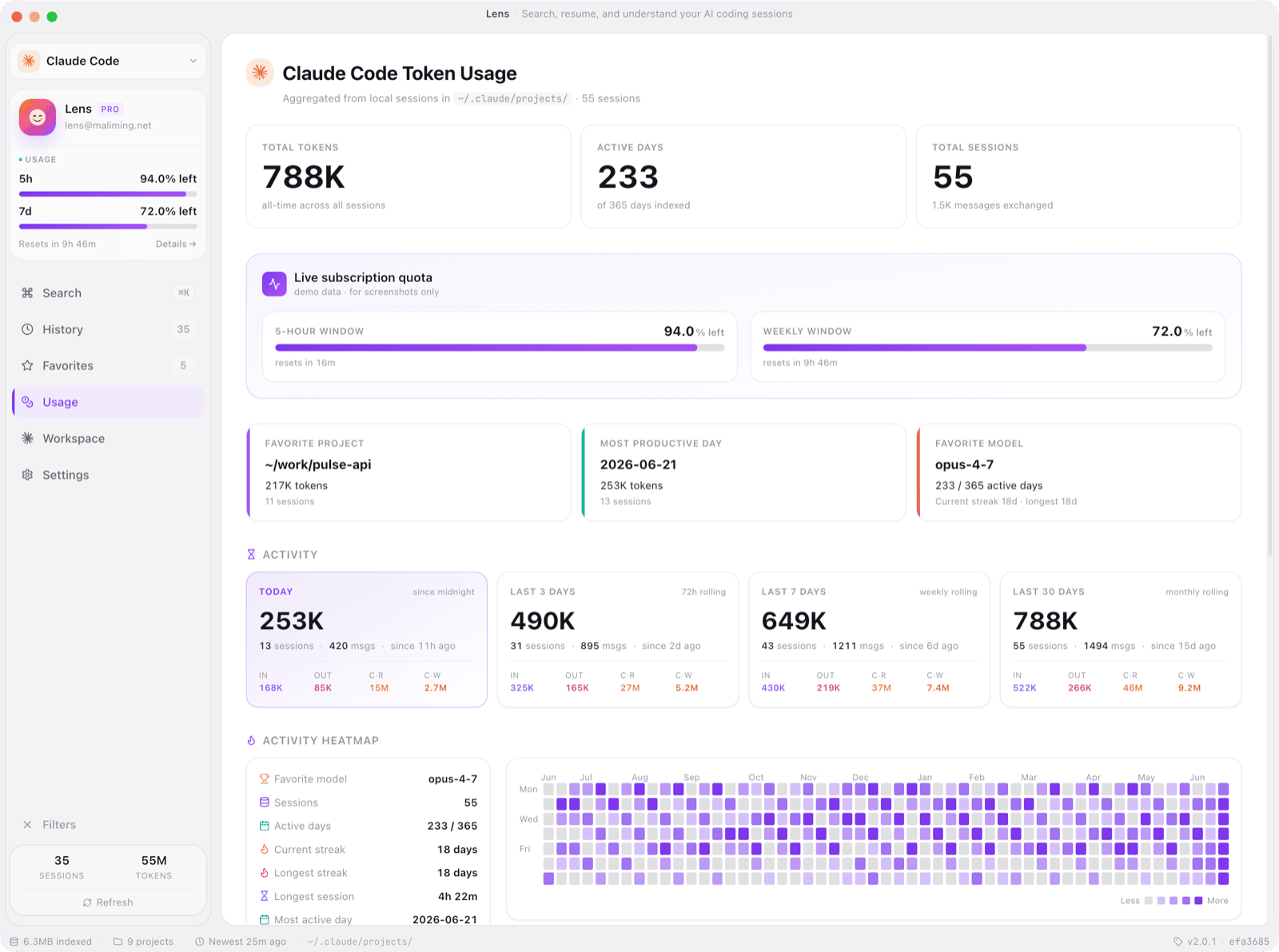Click the 6.3MB indexed database icon
1279x952 pixels.
point(14,942)
